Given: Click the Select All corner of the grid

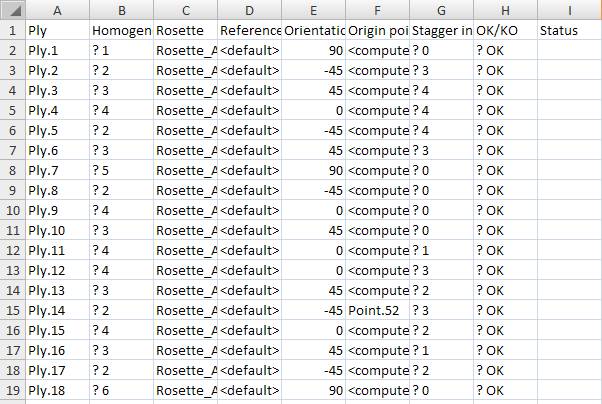Looking at the screenshot, I should click(x=12, y=10).
